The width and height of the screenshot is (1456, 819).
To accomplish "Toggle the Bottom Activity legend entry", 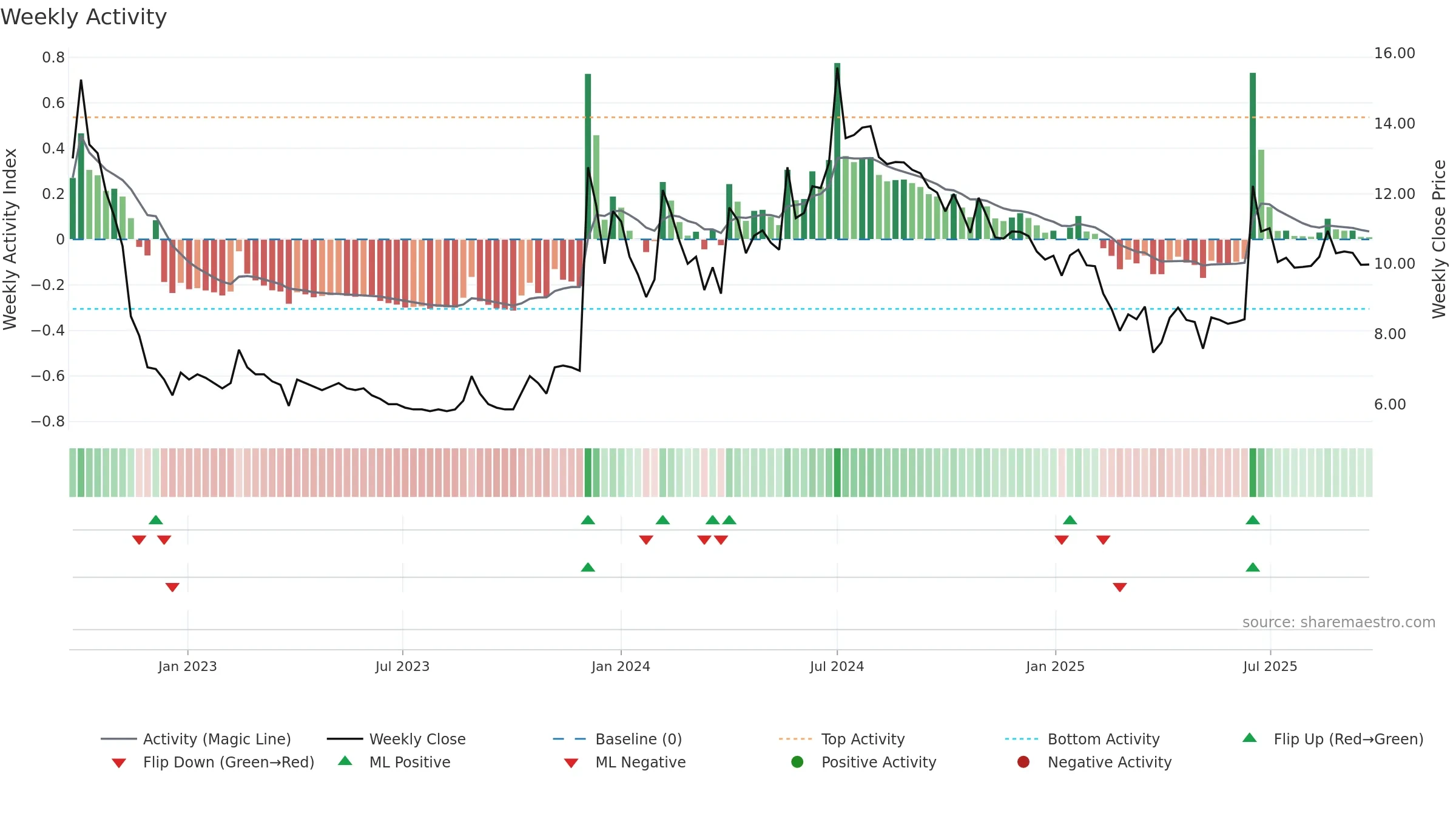I will click(1082, 739).
